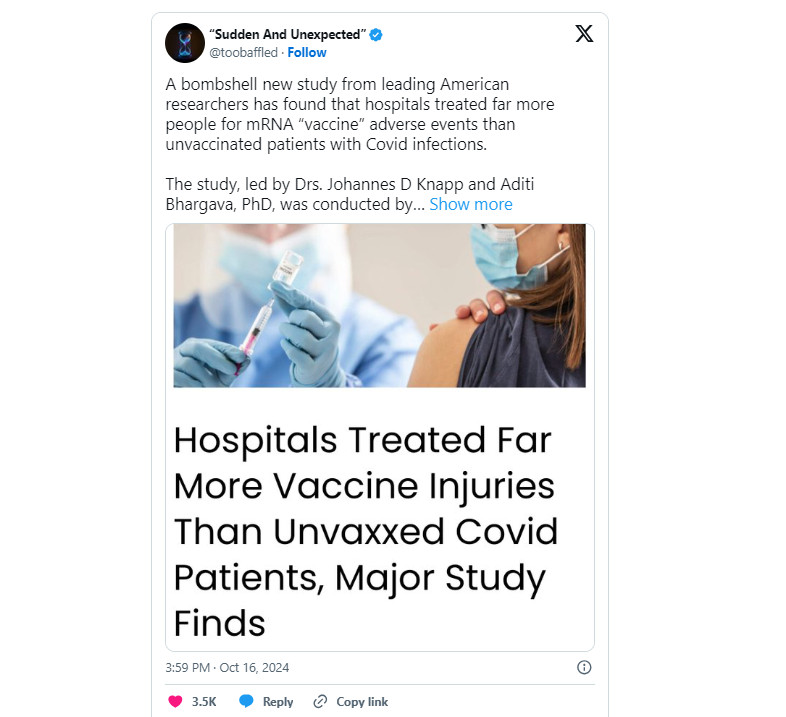786x717 pixels.
Task: Click the chain link icon
Action: pos(320,701)
